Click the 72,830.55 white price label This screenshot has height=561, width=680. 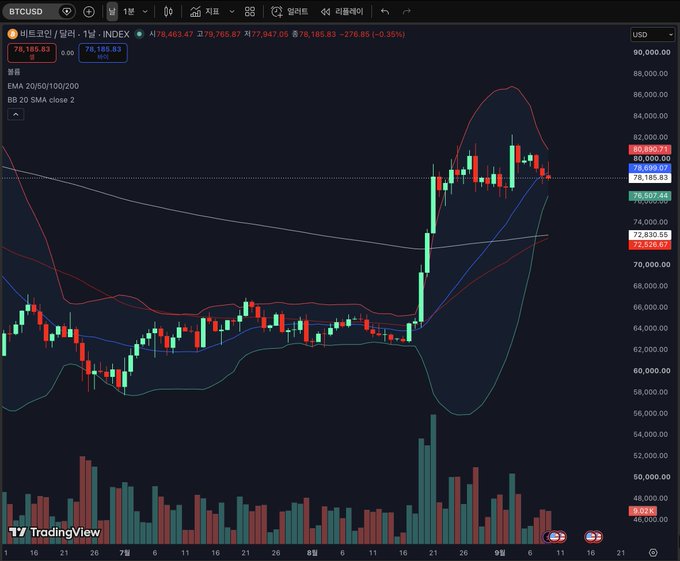(650, 235)
